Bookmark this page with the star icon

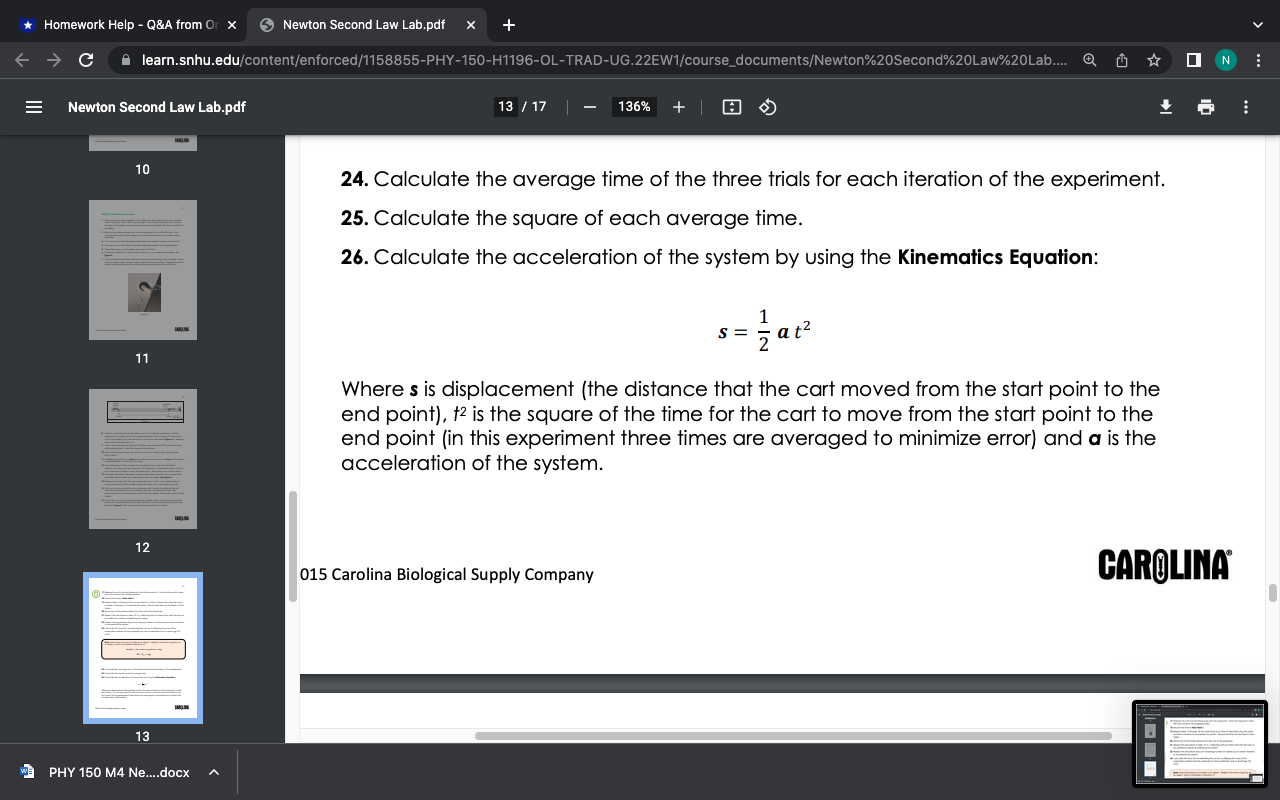tap(1152, 59)
